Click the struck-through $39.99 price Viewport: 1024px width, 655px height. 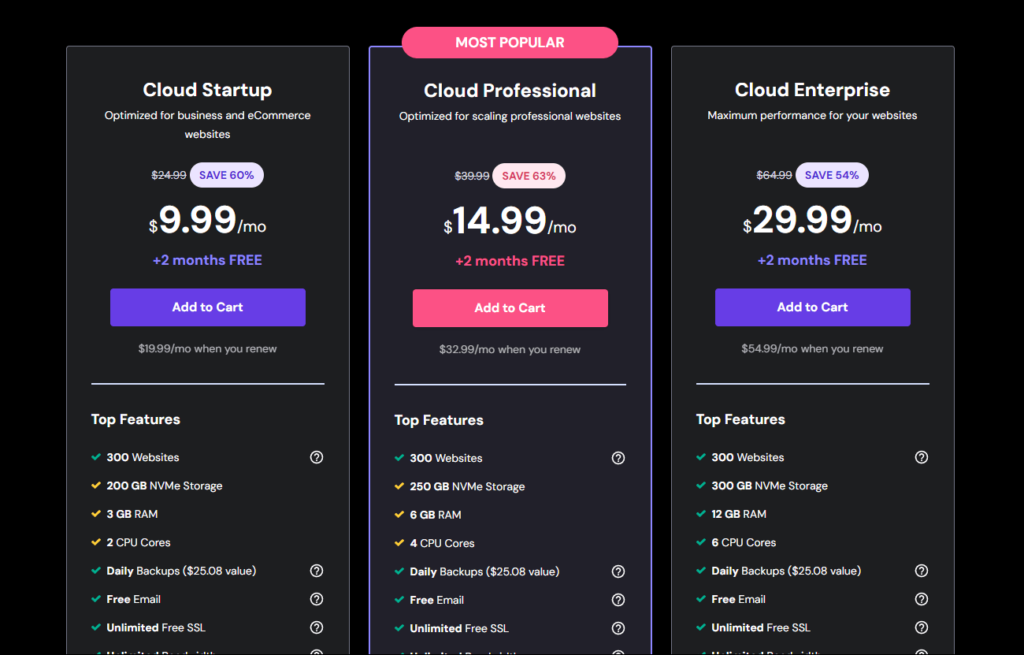click(472, 176)
